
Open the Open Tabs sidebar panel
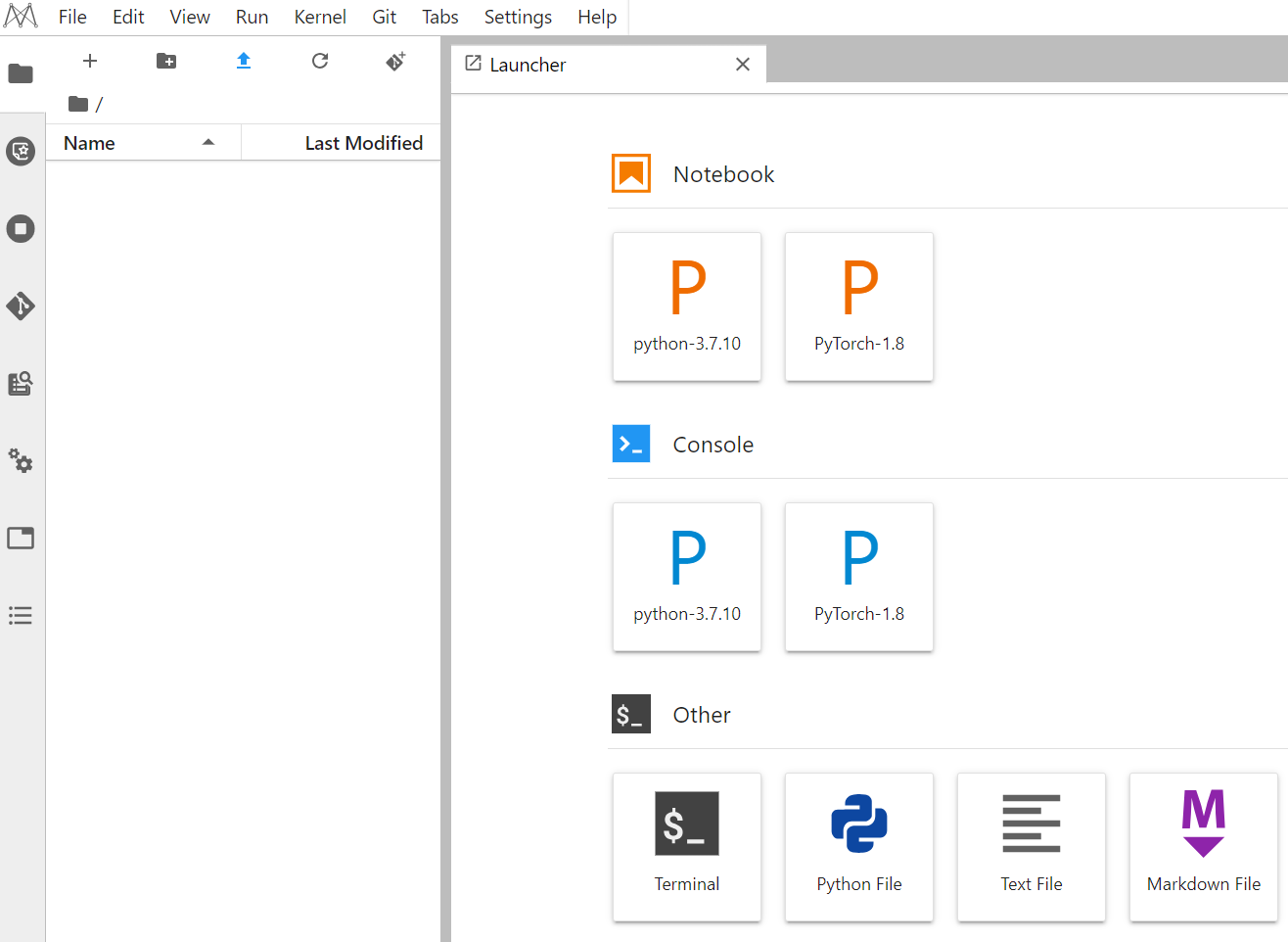click(x=21, y=538)
